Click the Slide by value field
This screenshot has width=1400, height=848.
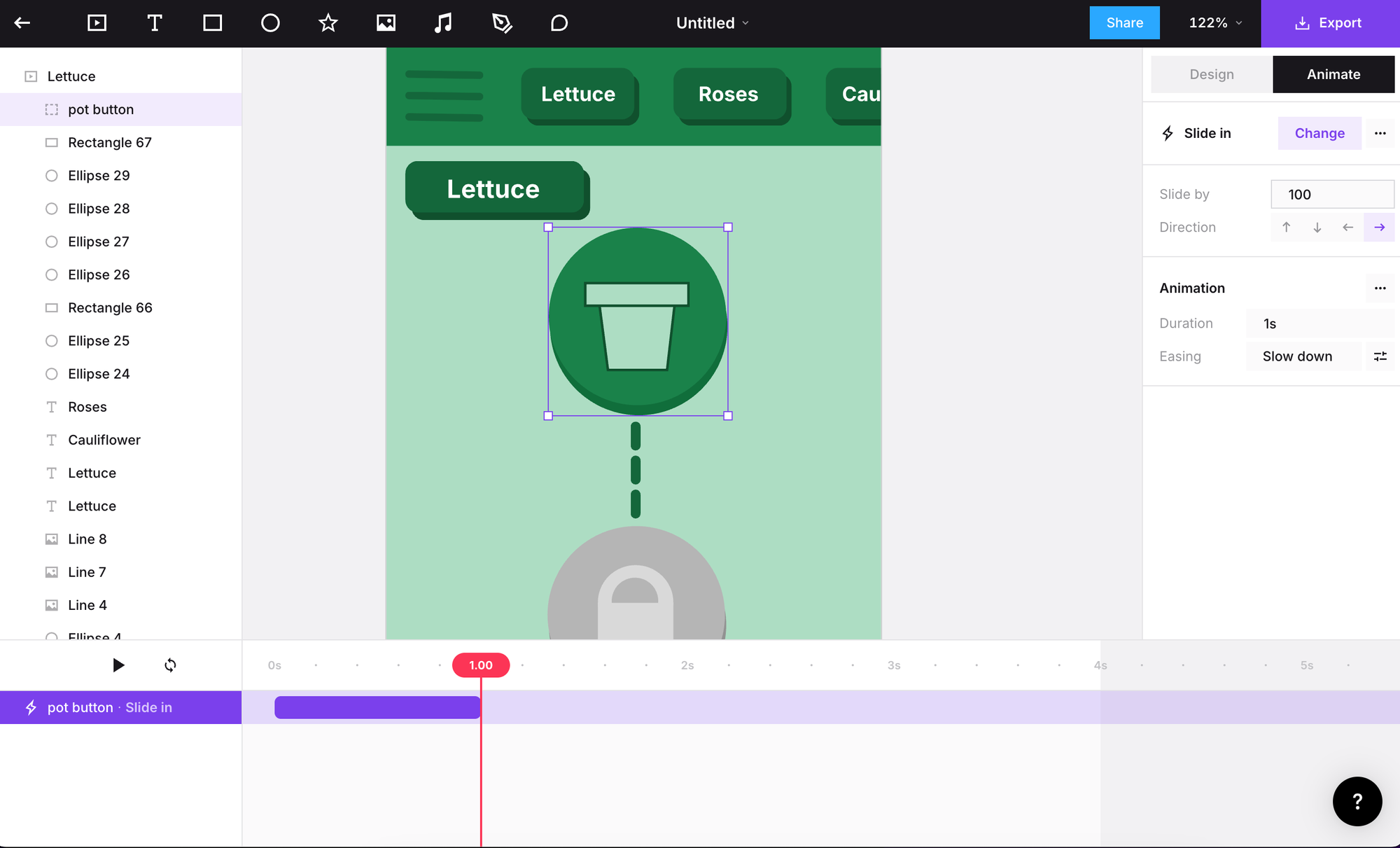point(1331,194)
